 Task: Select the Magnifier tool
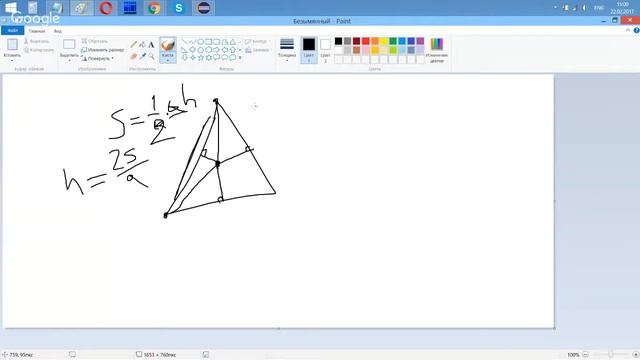[x=151, y=56]
